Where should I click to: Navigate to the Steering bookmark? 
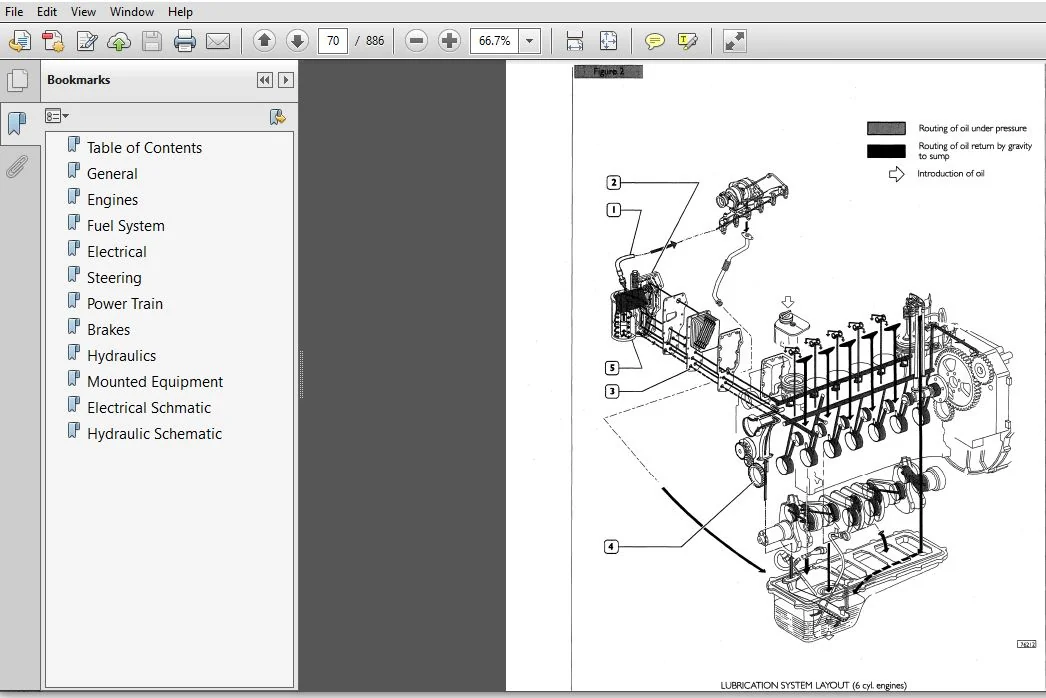114,278
